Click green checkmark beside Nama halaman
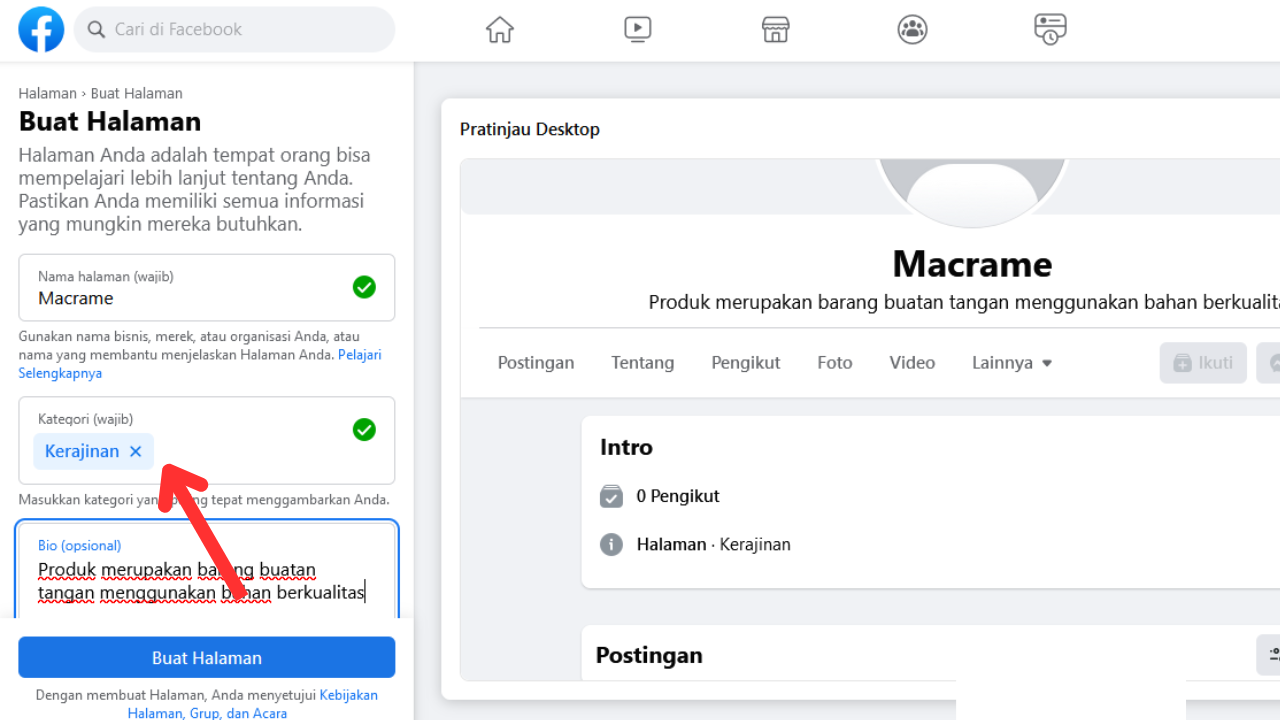This screenshot has height=720, width=1280. tap(364, 288)
